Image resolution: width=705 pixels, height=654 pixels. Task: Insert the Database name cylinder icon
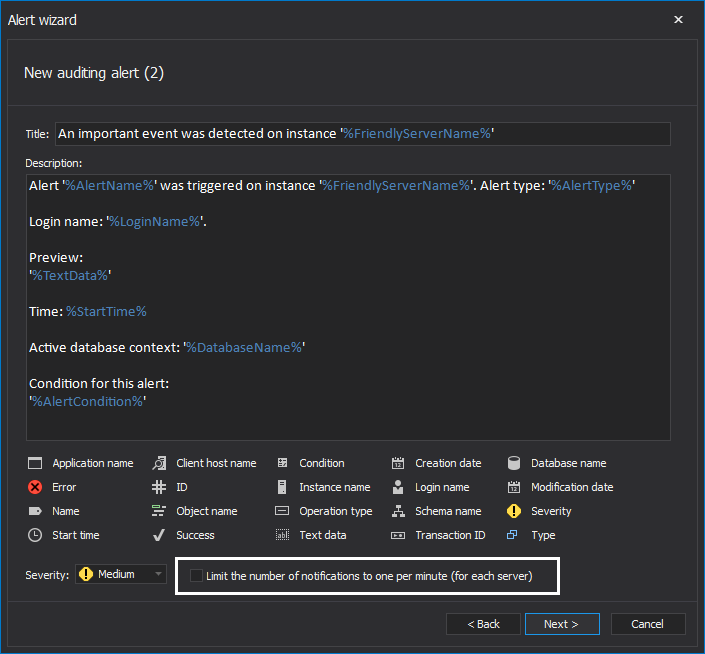[x=513, y=463]
